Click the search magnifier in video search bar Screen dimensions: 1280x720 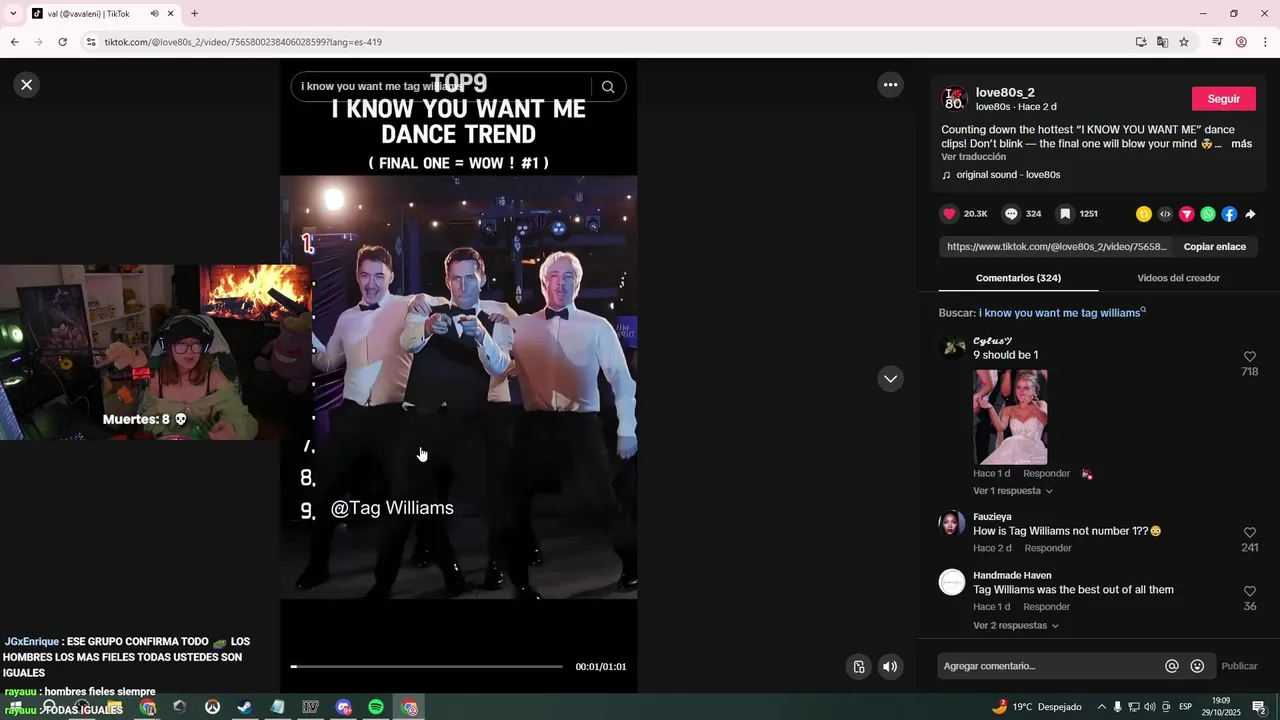[x=607, y=87]
